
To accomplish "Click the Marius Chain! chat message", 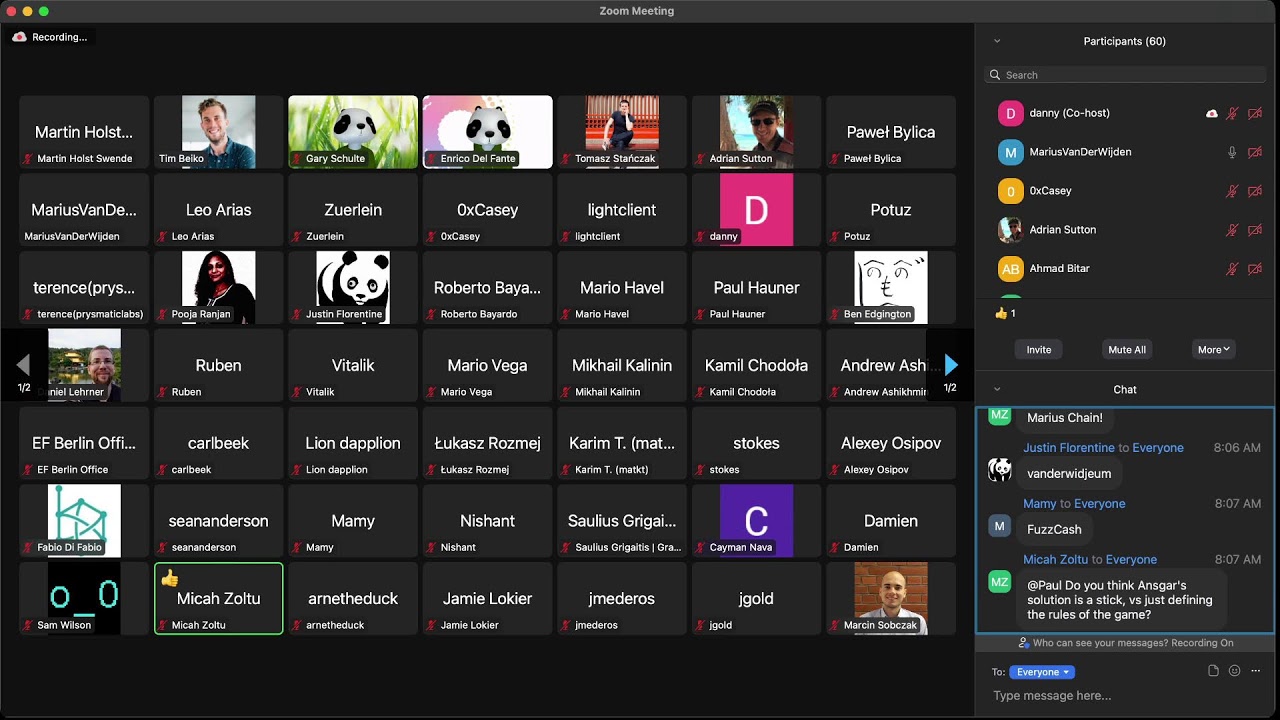I will tap(1065, 418).
